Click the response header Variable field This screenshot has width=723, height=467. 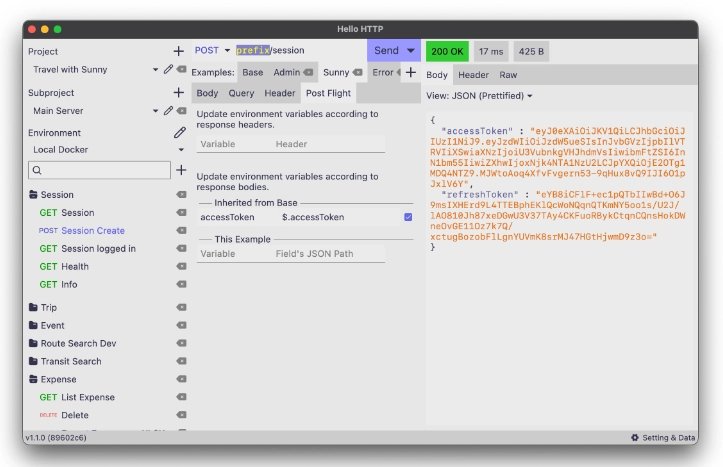(234, 144)
